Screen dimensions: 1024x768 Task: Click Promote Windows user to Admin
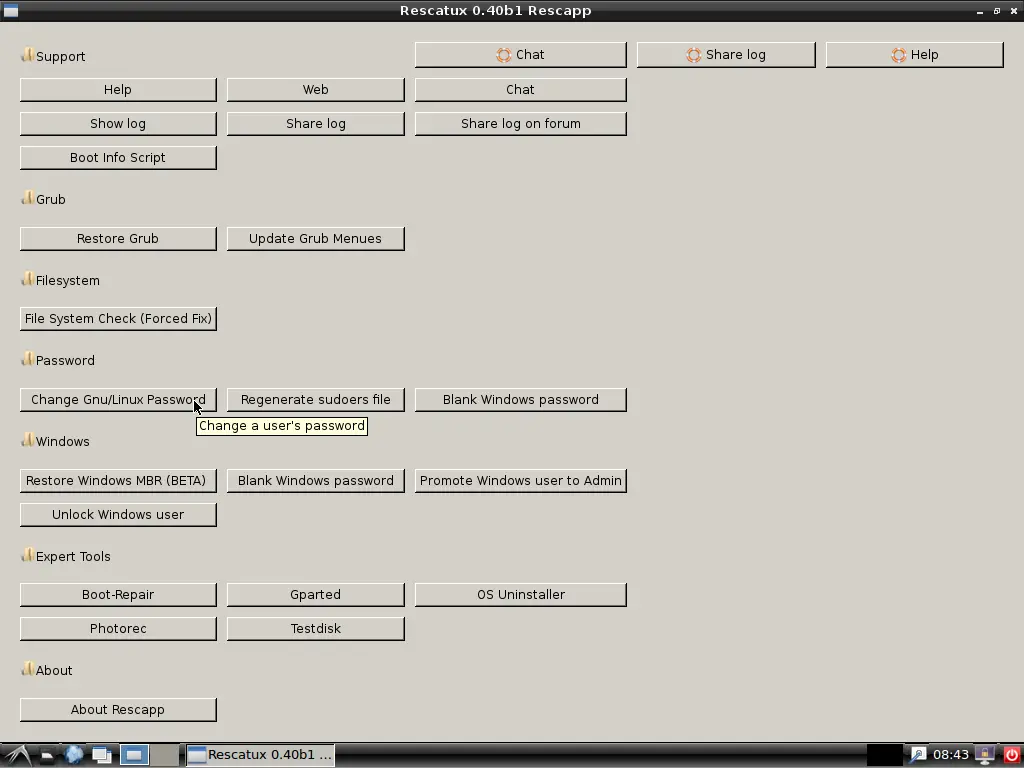[x=520, y=481]
